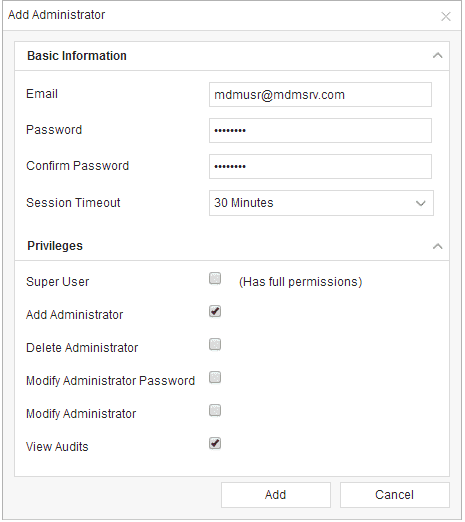Image resolution: width=465 pixels, height=522 pixels.
Task: Enable the Super User checkbox
Action: pyautogui.click(x=215, y=278)
